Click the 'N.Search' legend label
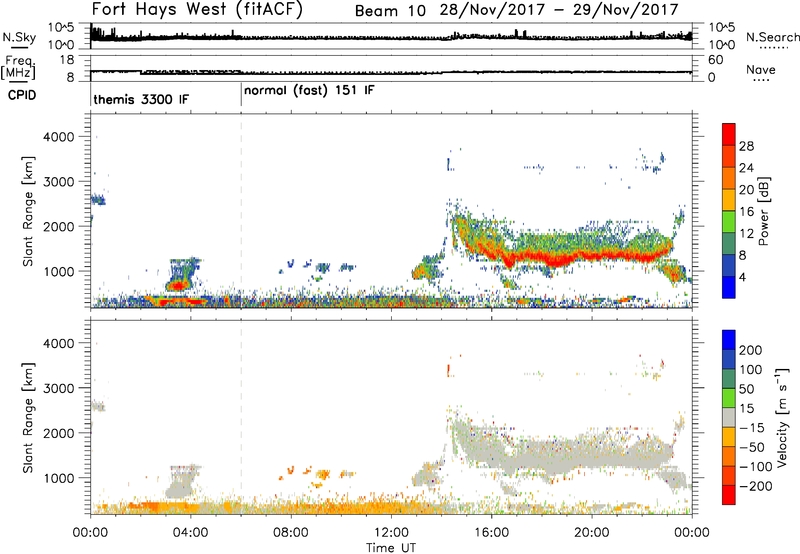800x554 pixels. coord(773,37)
